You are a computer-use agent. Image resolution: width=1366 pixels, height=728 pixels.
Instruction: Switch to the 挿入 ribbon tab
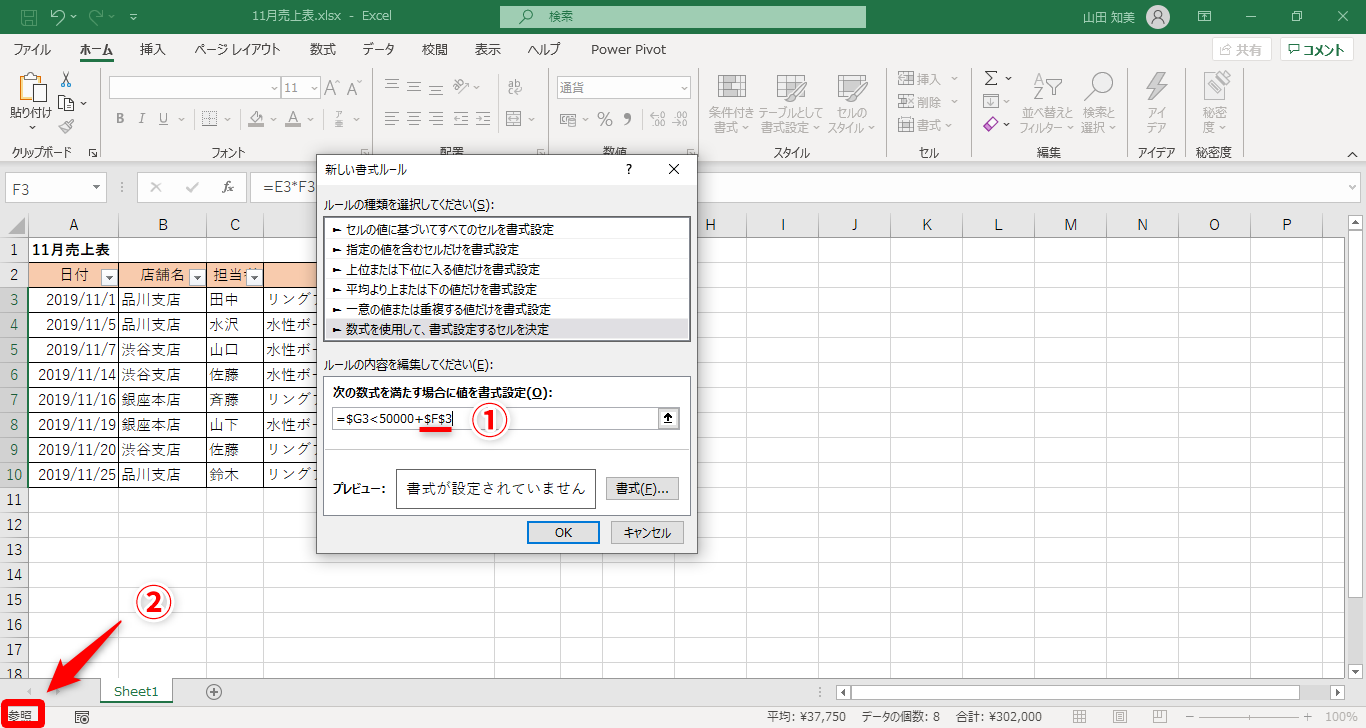pos(153,49)
